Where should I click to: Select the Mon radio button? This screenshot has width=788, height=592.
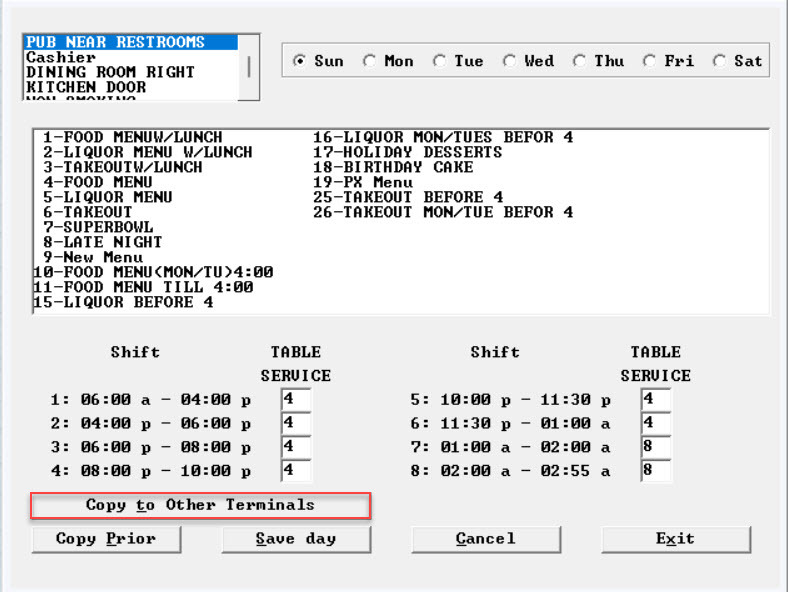pyautogui.click(x=370, y=61)
